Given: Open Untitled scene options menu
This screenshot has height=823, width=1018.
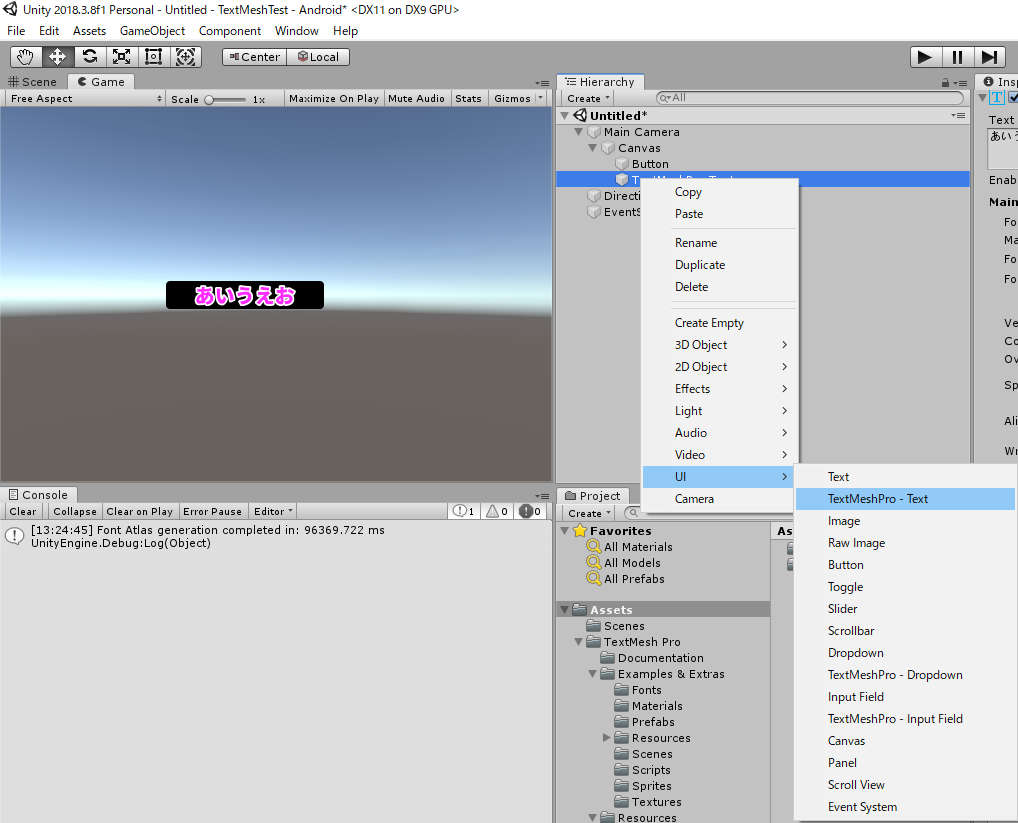Looking at the screenshot, I should (x=958, y=116).
